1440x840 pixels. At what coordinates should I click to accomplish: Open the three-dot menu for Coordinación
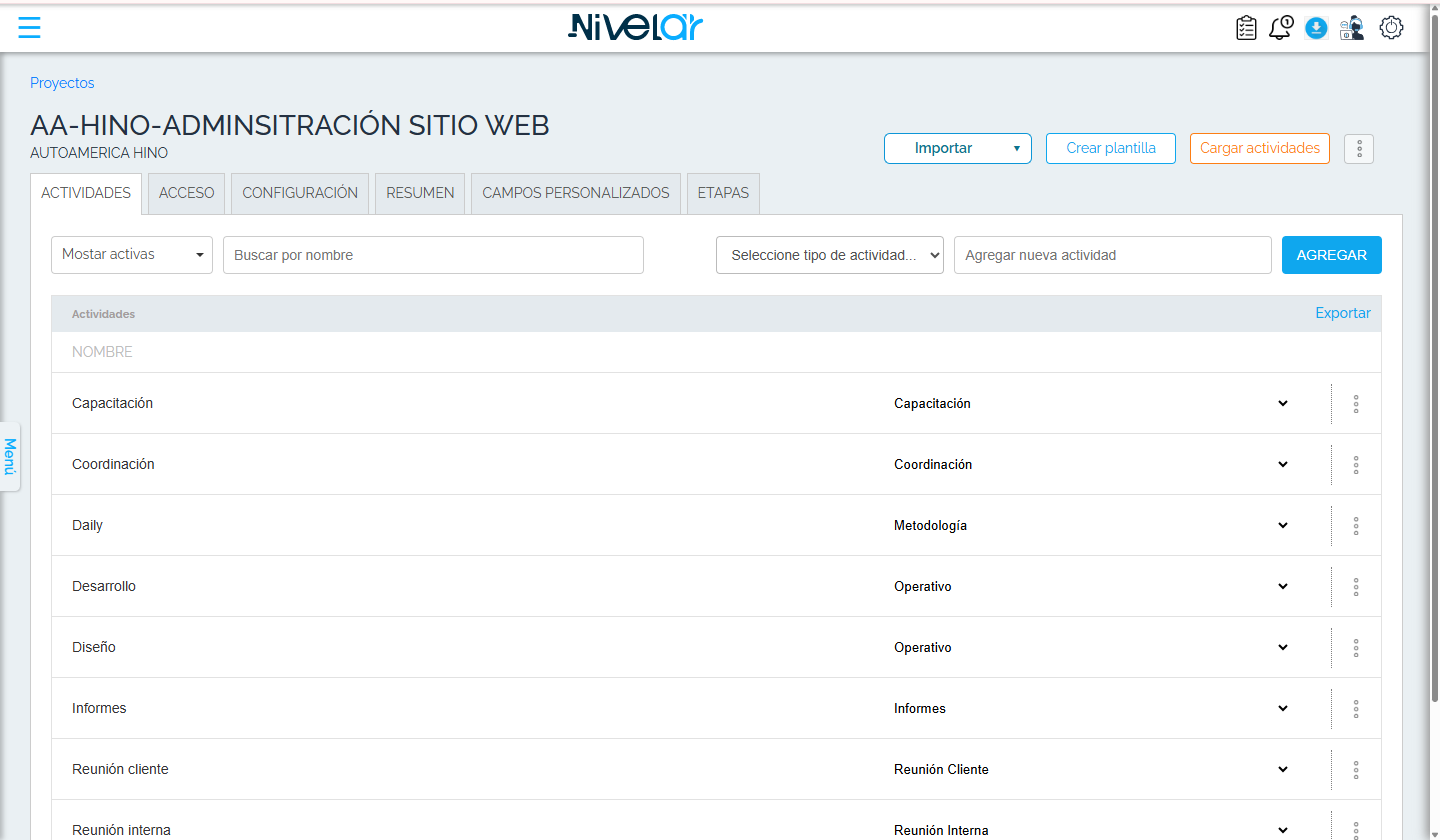pyautogui.click(x=1356, y=465)
